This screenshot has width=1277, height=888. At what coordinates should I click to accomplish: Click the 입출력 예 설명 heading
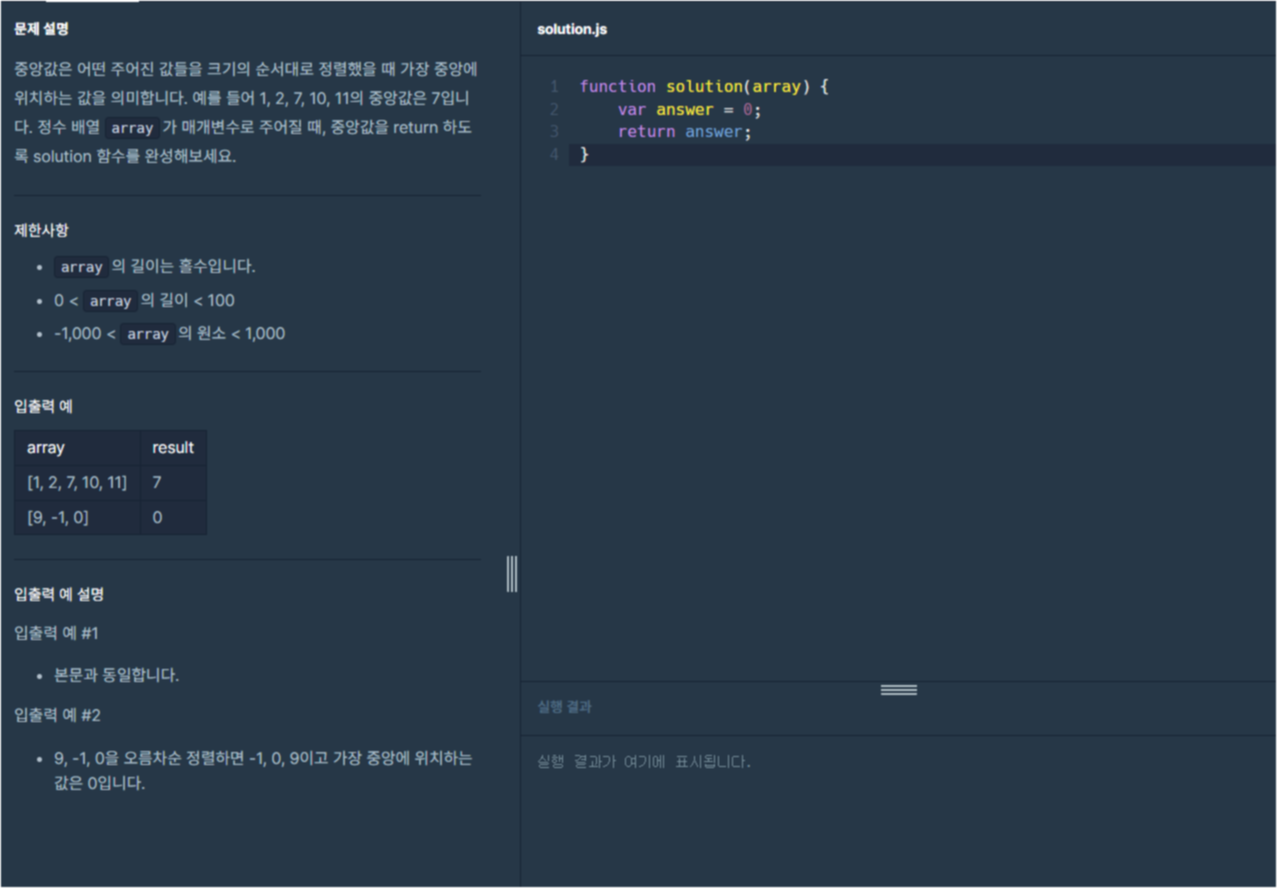(59, 594)
